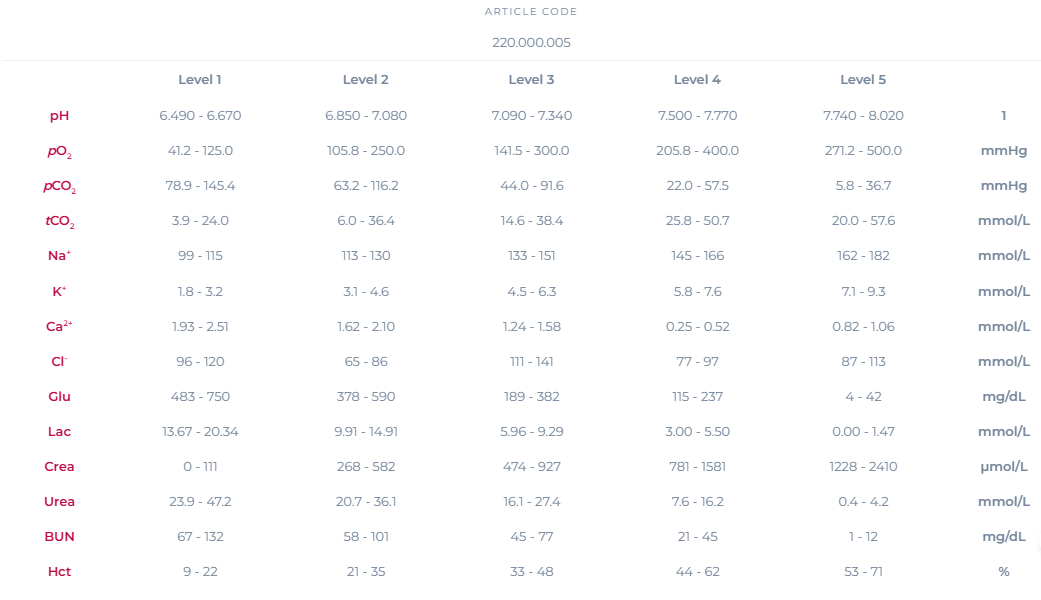
Task: Click pCO2 Level 3 value 44.0 - 91.6
Action: pos(531,186)
